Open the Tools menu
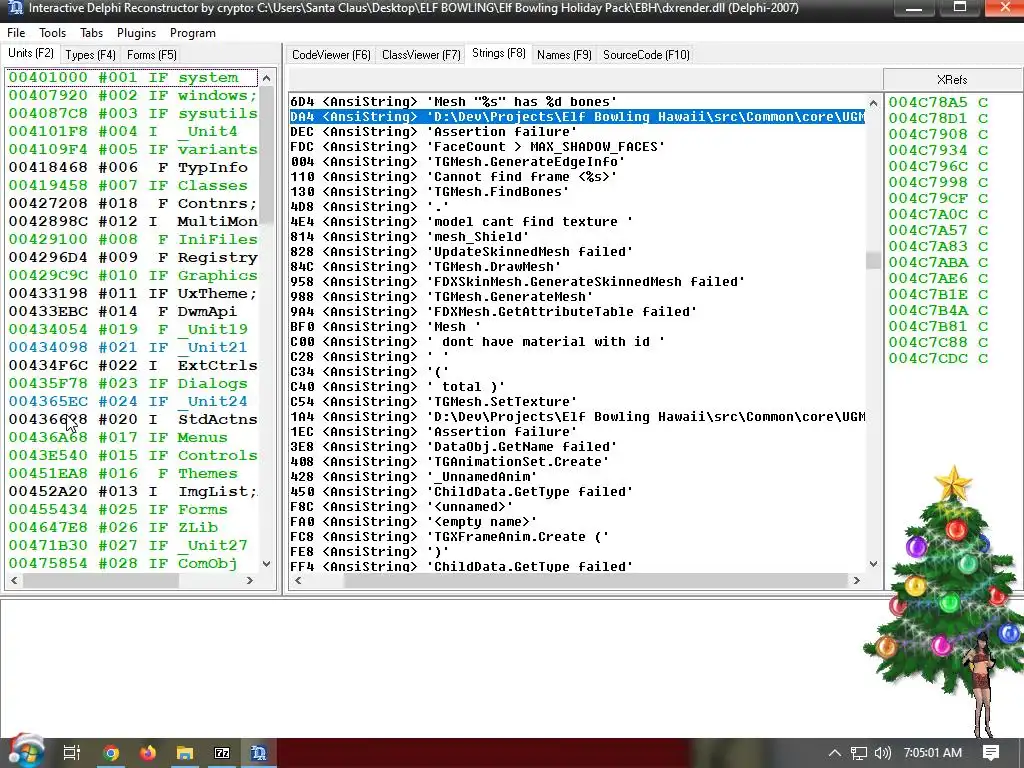Image resolution: width=1024 pixels, height=768 pixels. (x=52, y=33)
